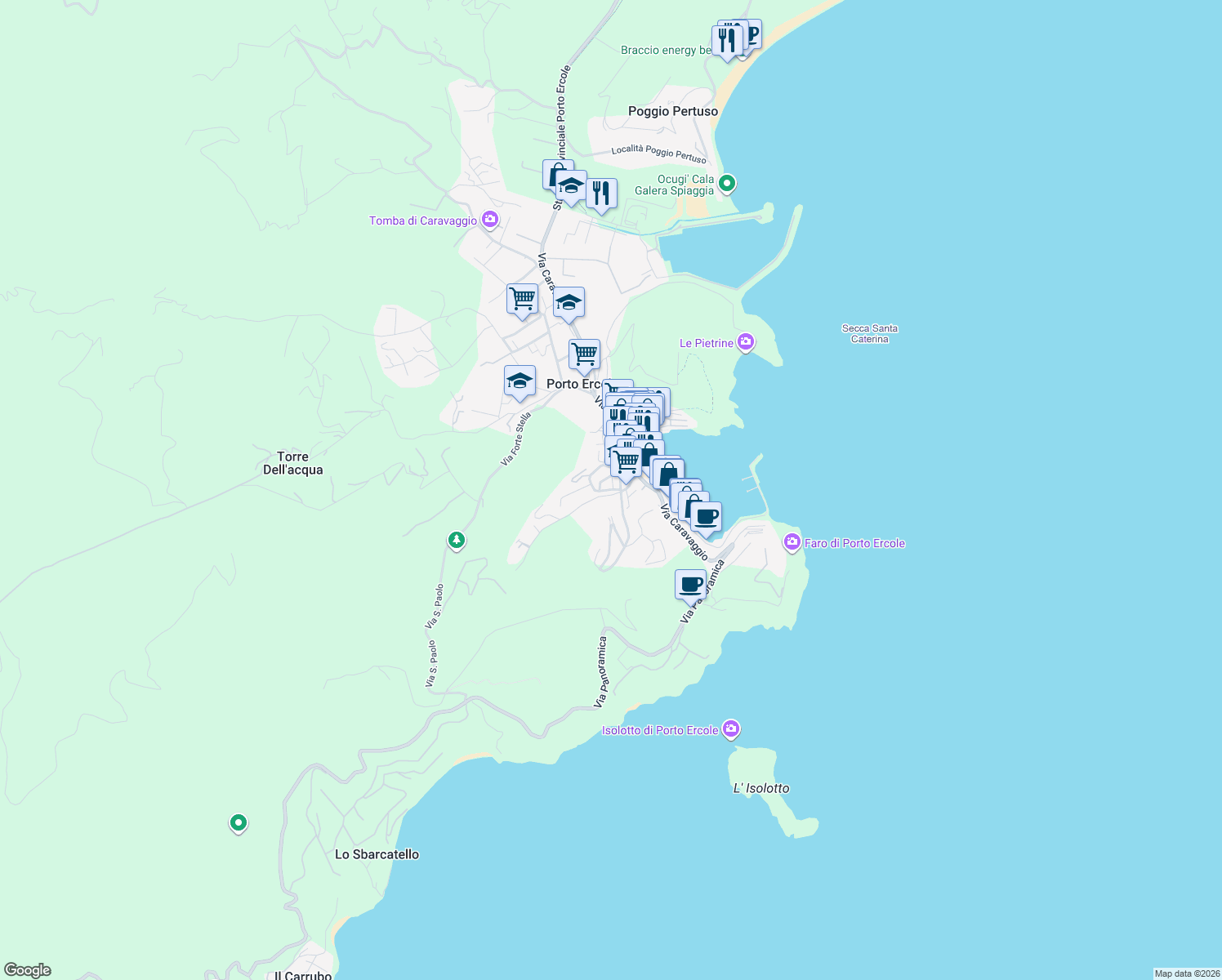The width and height of the screenshot is (1222, 980).
Task: Click the Poggio Pertuso area label
Action: tap(674, 110)
